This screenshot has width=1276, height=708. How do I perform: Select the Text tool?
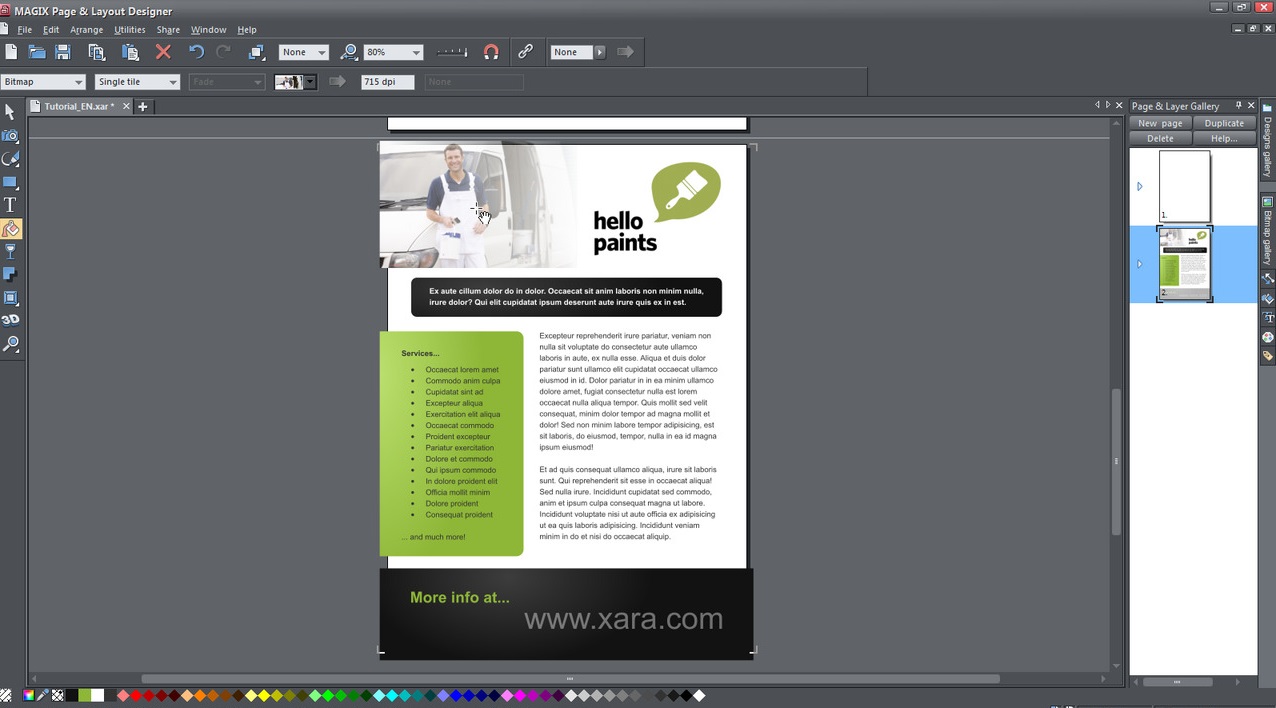coord(10,205)
